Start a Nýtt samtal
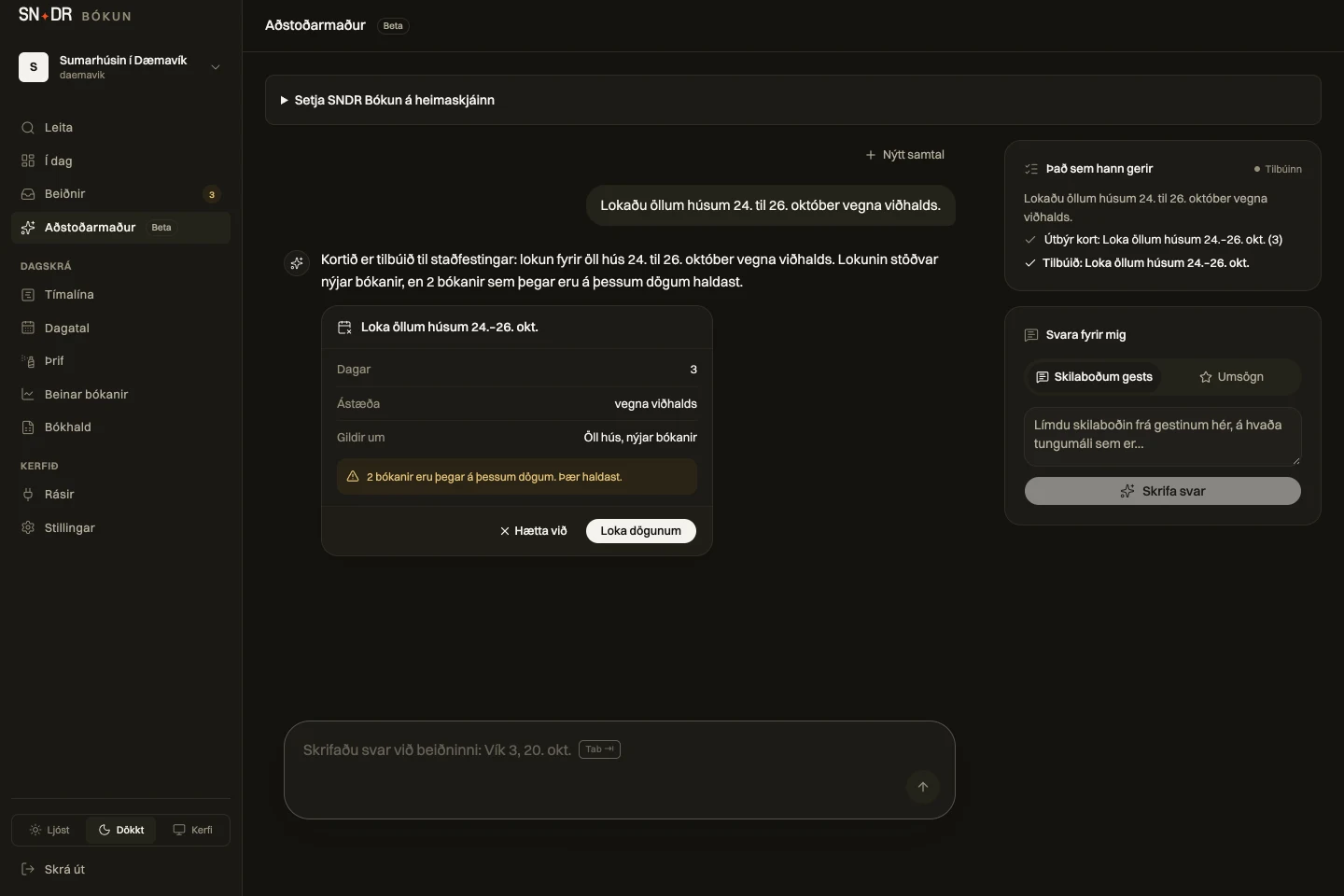The image size is (1344, 896). click(x=904, y=155)
